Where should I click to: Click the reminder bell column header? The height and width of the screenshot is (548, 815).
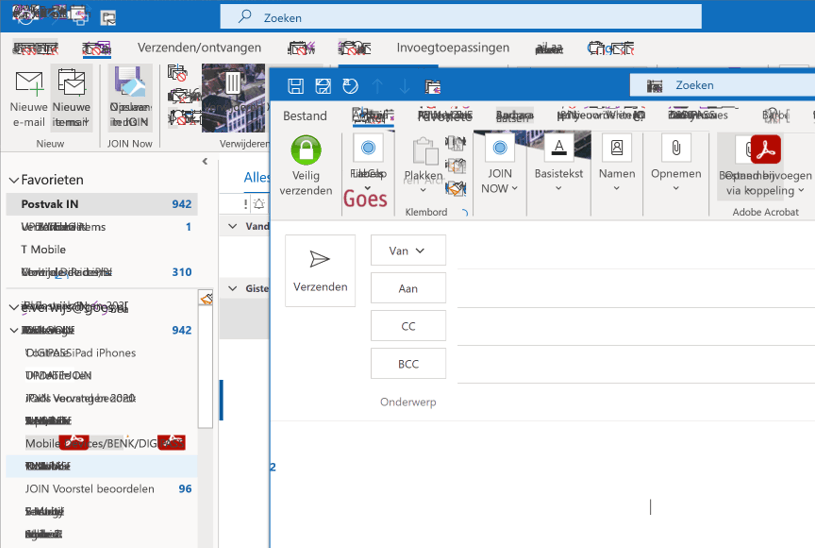pos(259,204)
